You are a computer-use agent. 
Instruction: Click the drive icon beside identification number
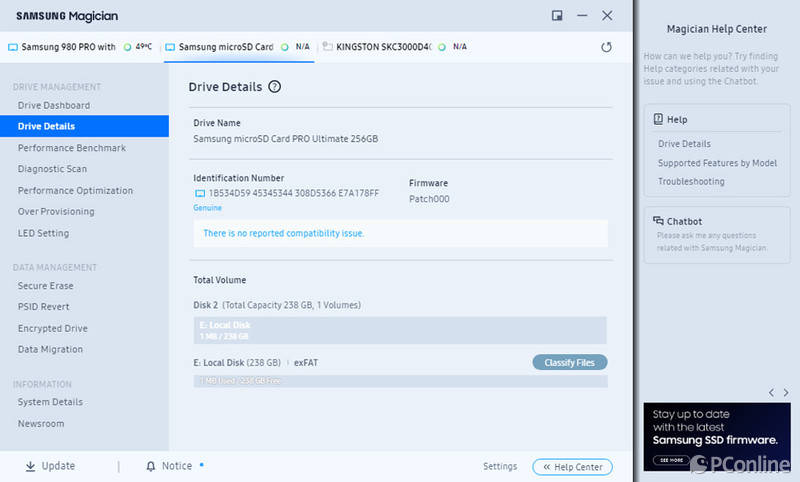pyautogui.click(x=200, y=193)
